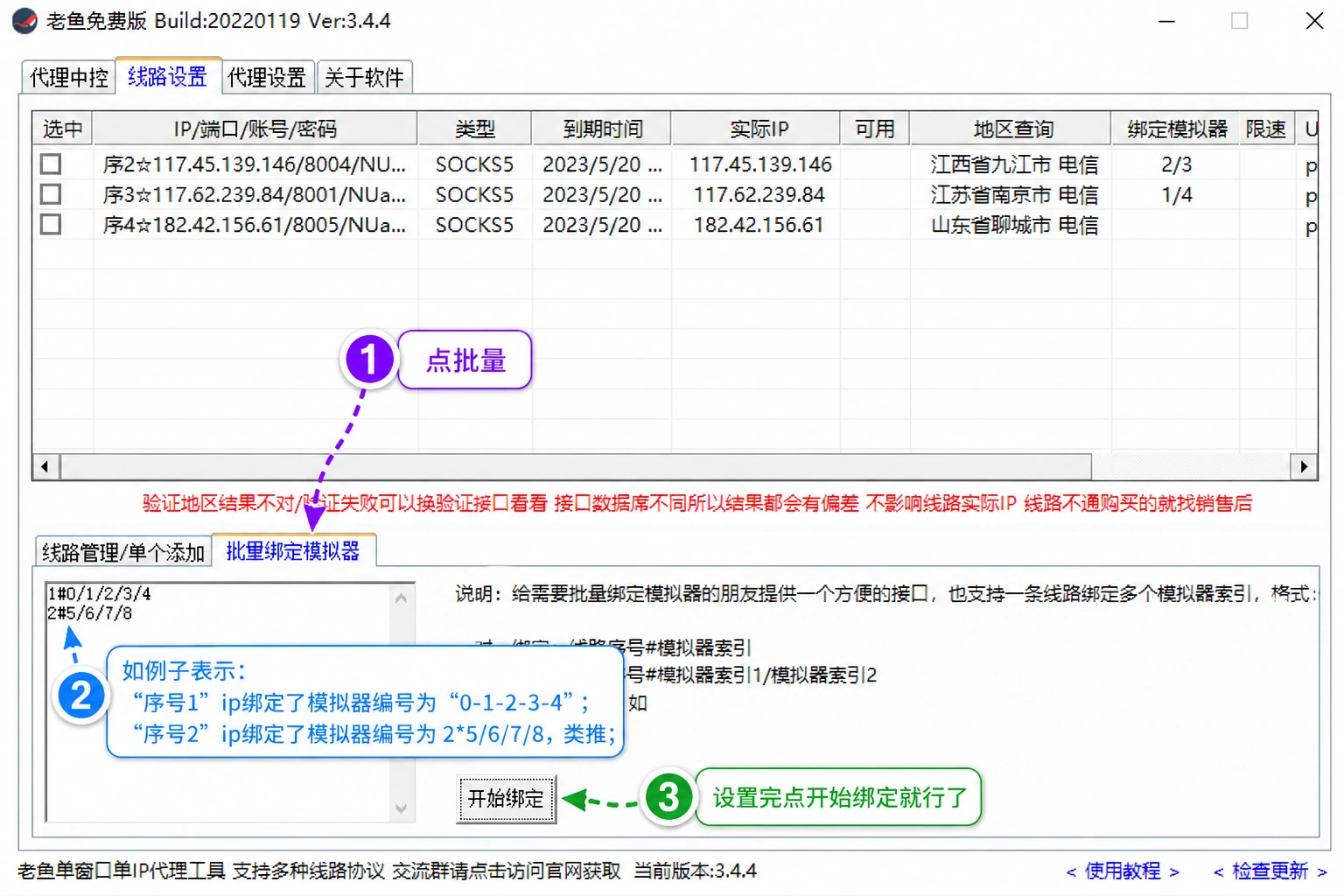Tick checkbox for row 序2☆117.45.139.146

pyautogui.click(x=51, y=164)
